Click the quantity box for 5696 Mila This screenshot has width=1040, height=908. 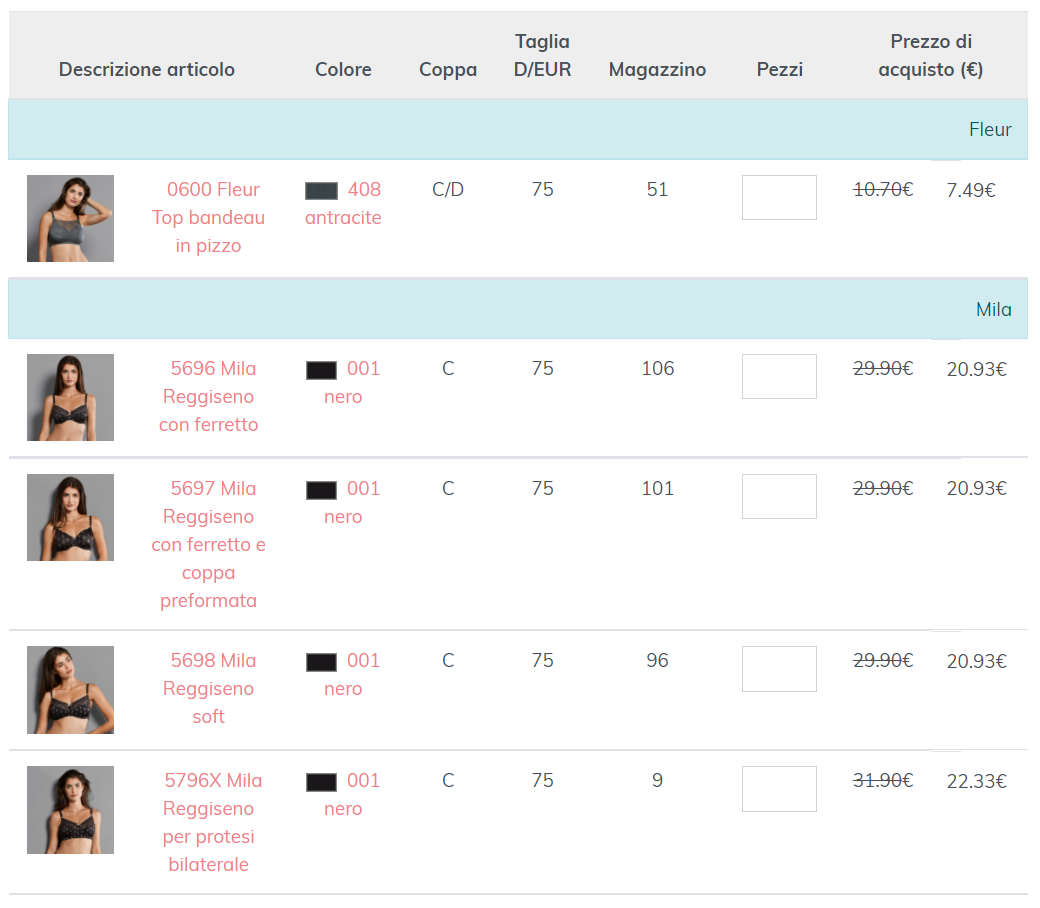(779, 376)
